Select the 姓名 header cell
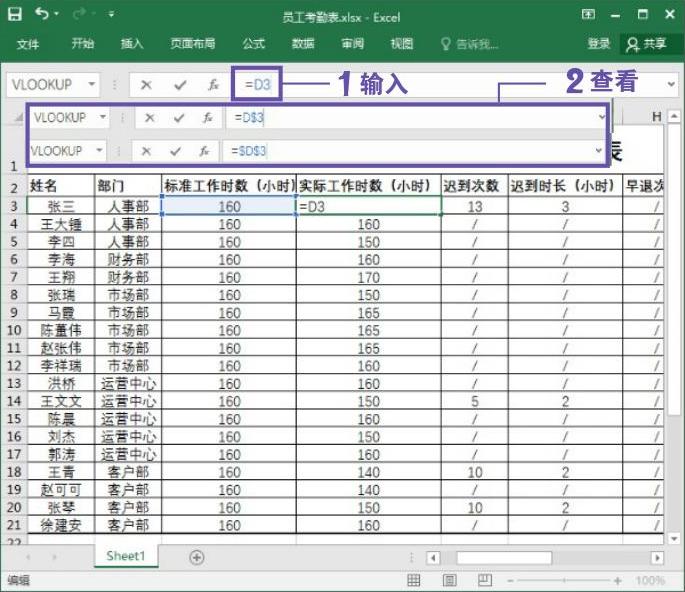 pyautogui.click(x=61, y=186)
